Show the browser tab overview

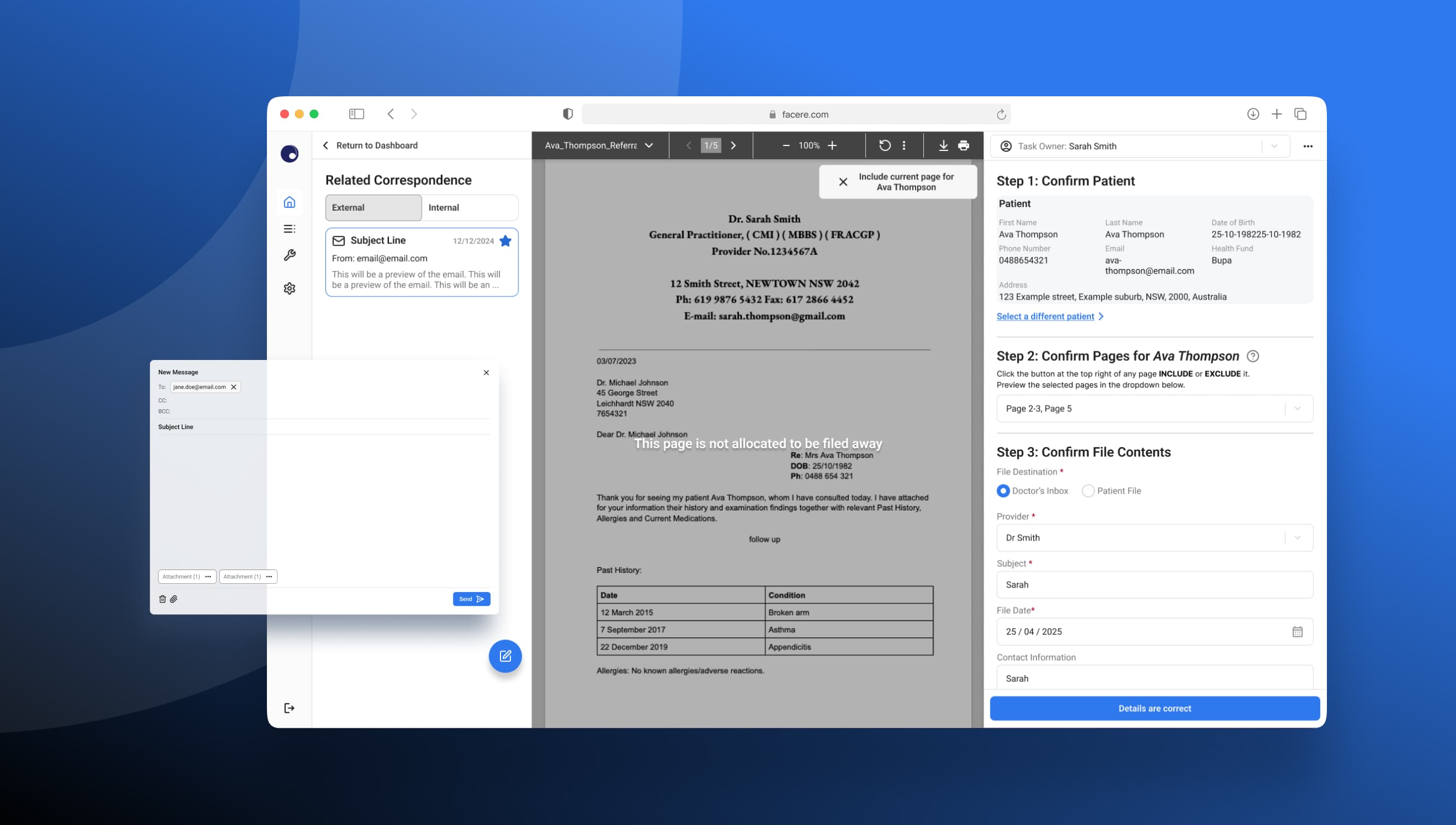pos(1300,114)
